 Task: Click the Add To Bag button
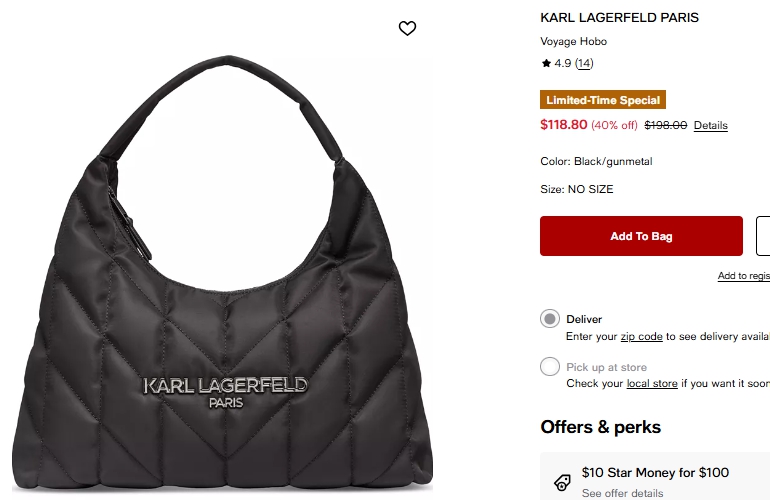click(641, 236)
